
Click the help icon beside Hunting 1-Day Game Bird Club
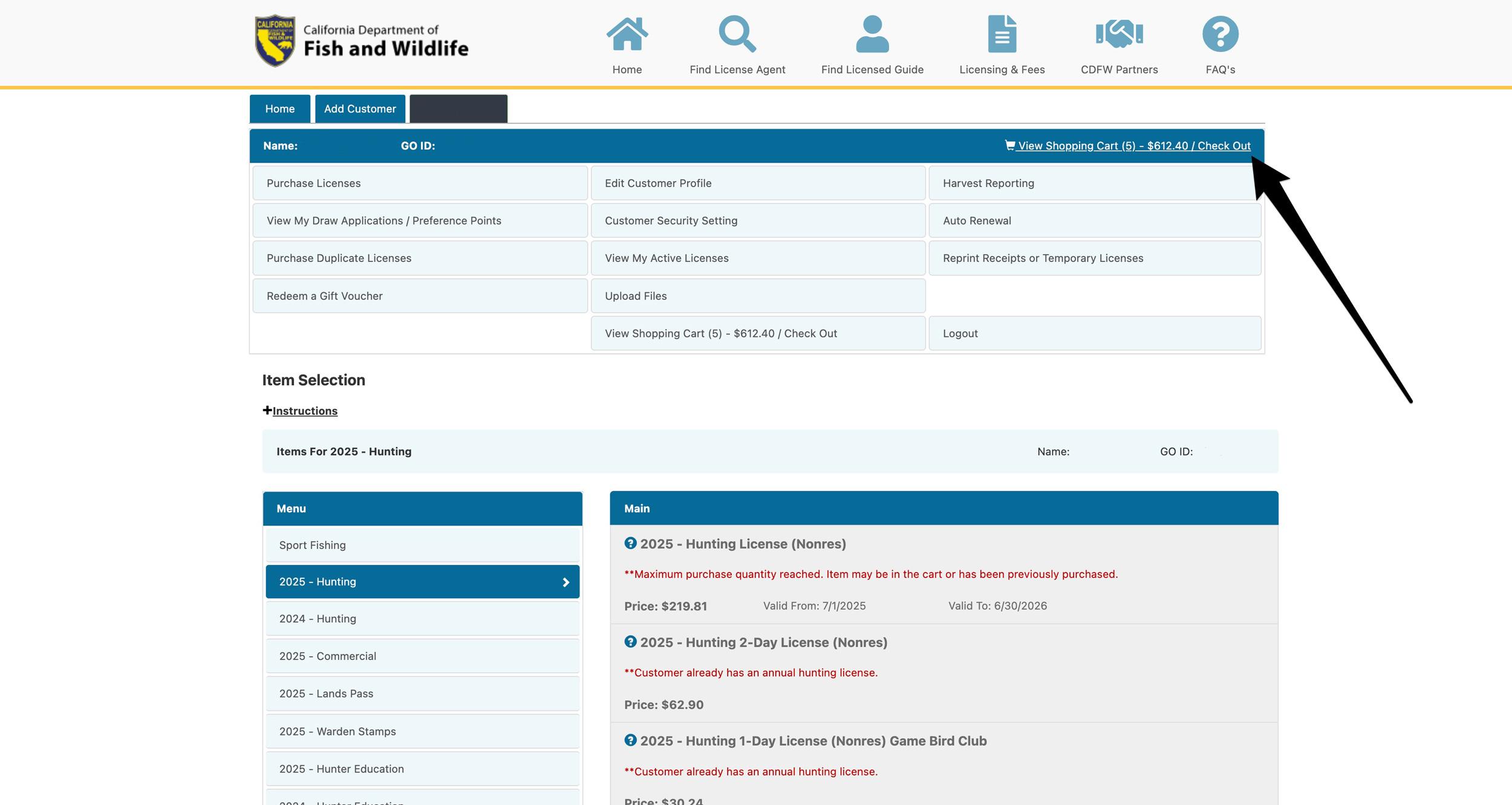[x=631, y=740]
